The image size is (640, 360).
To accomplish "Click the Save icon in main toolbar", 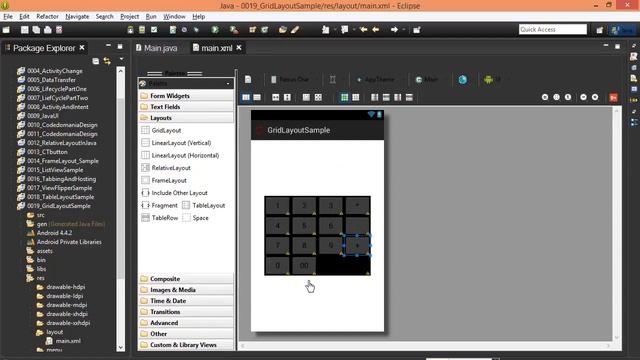I will tap(25, 30).
